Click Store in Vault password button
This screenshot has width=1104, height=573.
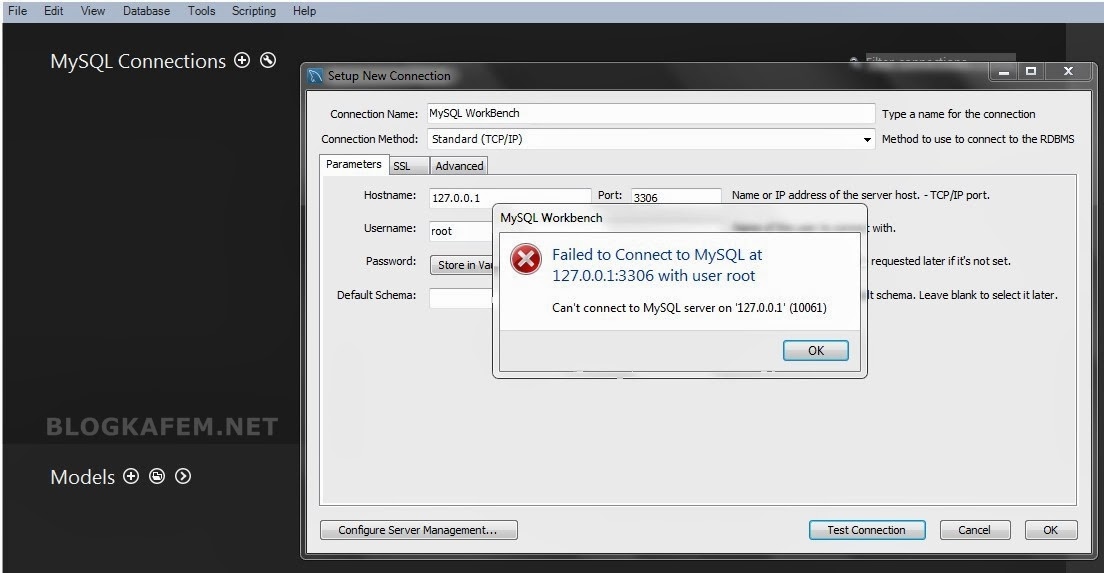click(x=462, y=265)
